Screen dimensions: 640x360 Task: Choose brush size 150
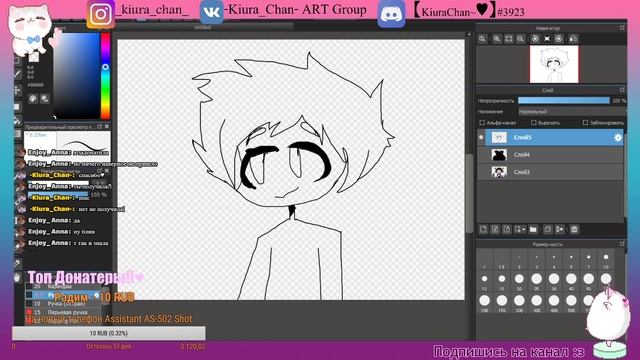point(502,303)
